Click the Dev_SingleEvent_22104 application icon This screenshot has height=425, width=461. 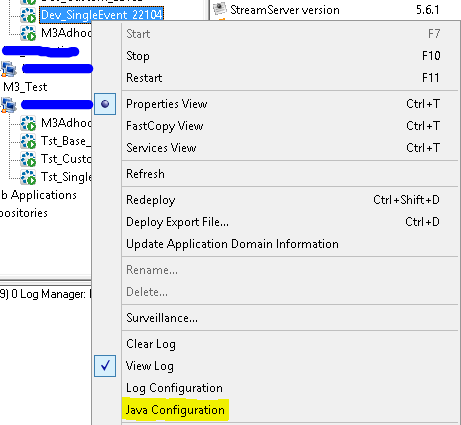point(28,15)
